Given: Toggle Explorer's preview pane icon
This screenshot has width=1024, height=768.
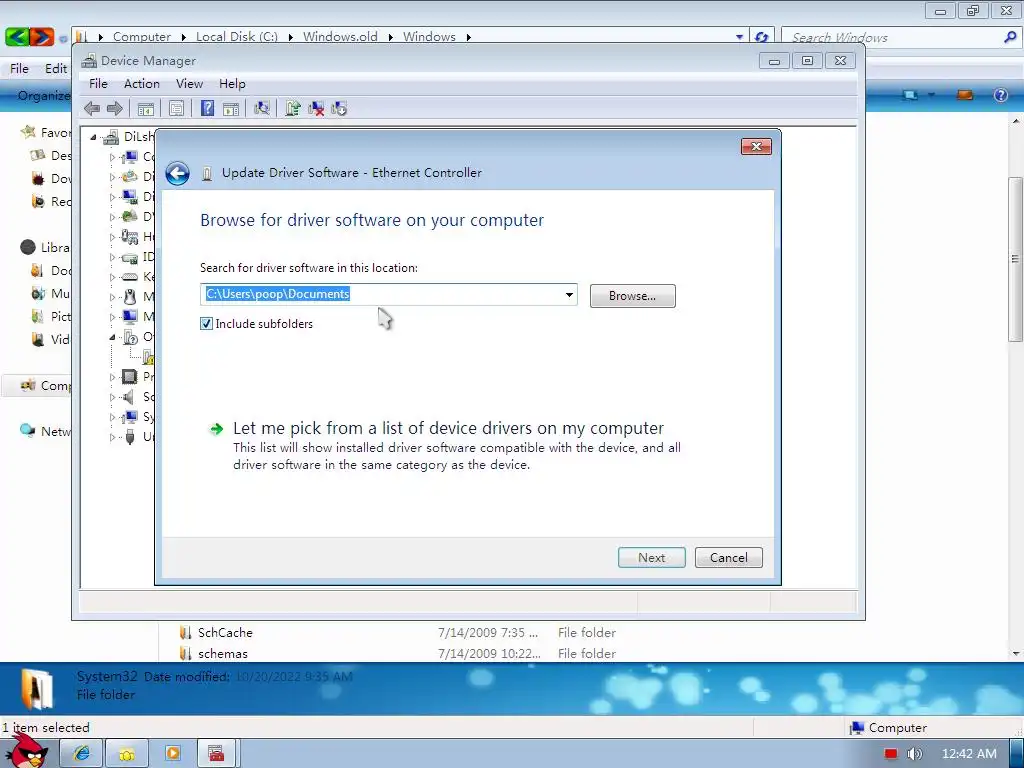Looking at the screenshot, I should coord(965,95).
